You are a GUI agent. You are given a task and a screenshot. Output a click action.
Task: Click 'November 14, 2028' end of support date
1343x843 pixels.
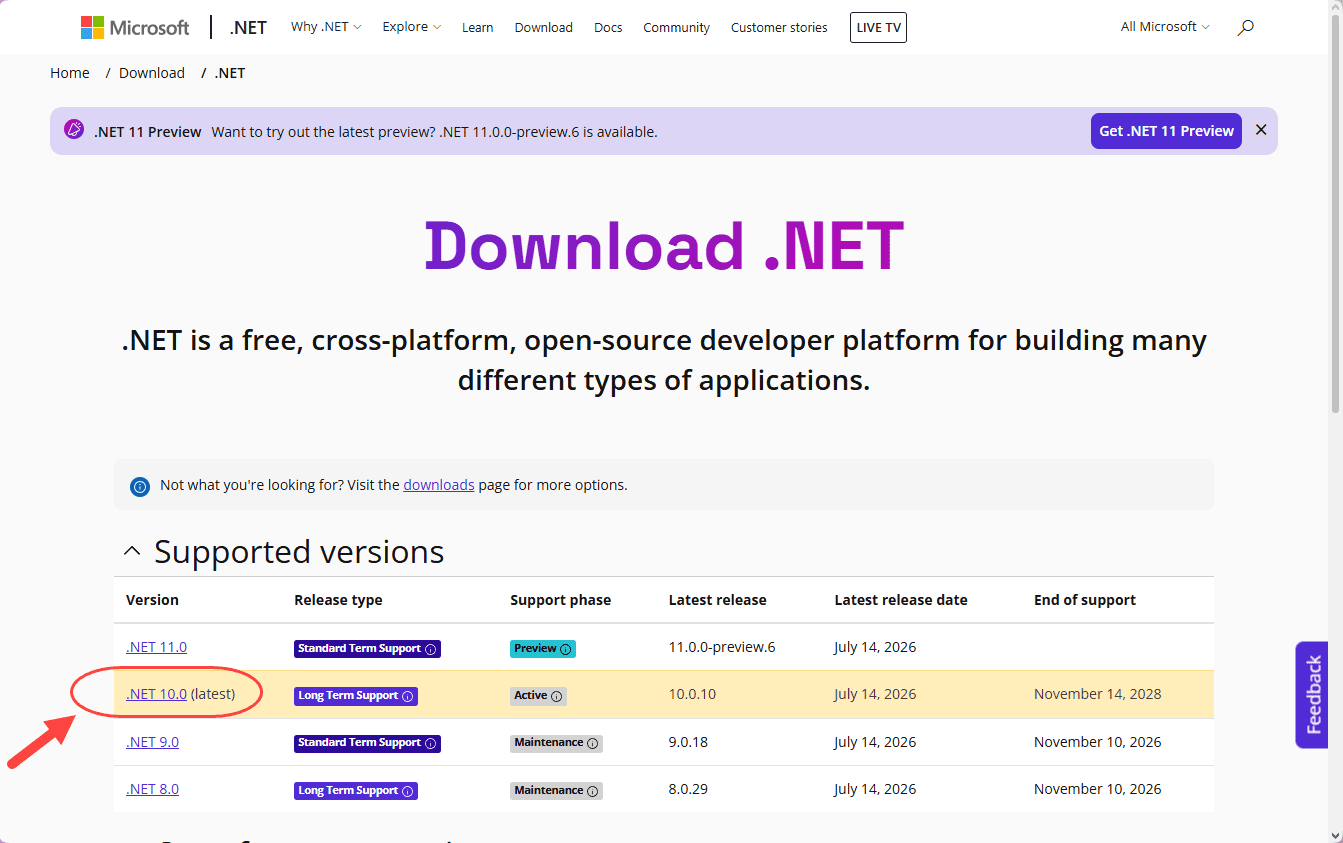[x=1098, y=694]
